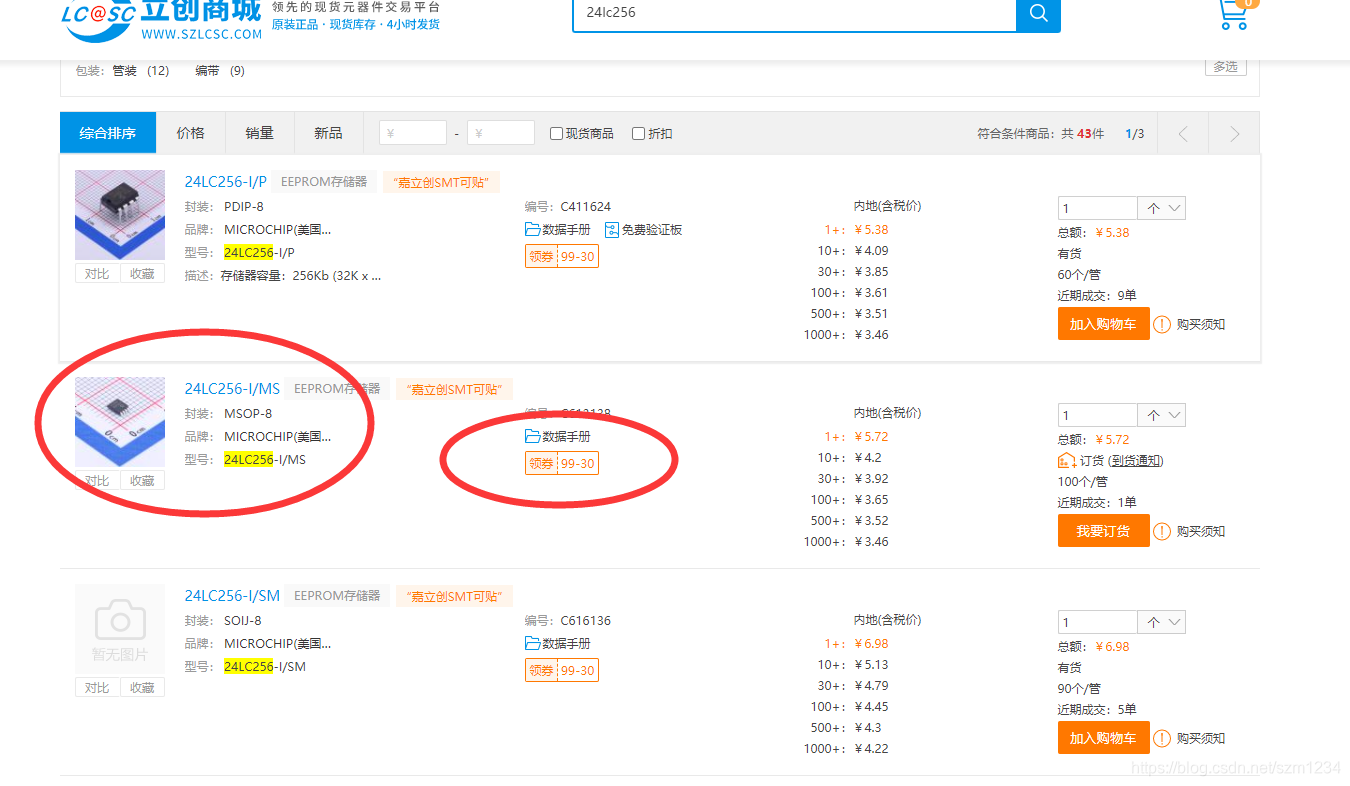Click purchase notice info icon for 24LC256-I/SM
Image resolution: width=1350 pixels, height=786 pixels.
click(1162, 738)
